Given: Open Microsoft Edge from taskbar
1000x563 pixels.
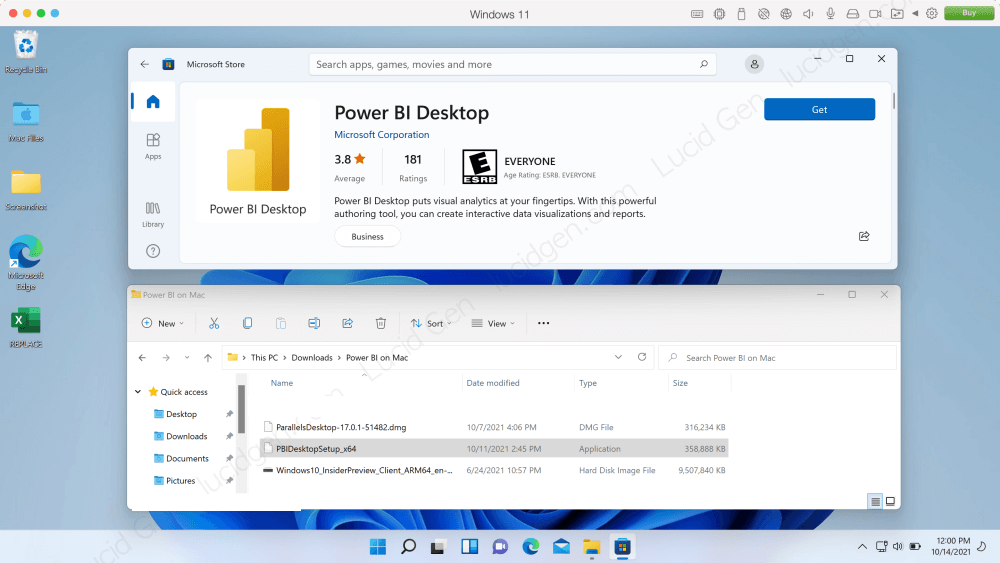Looking at the screenshot, I should click(x=531, y=547).
